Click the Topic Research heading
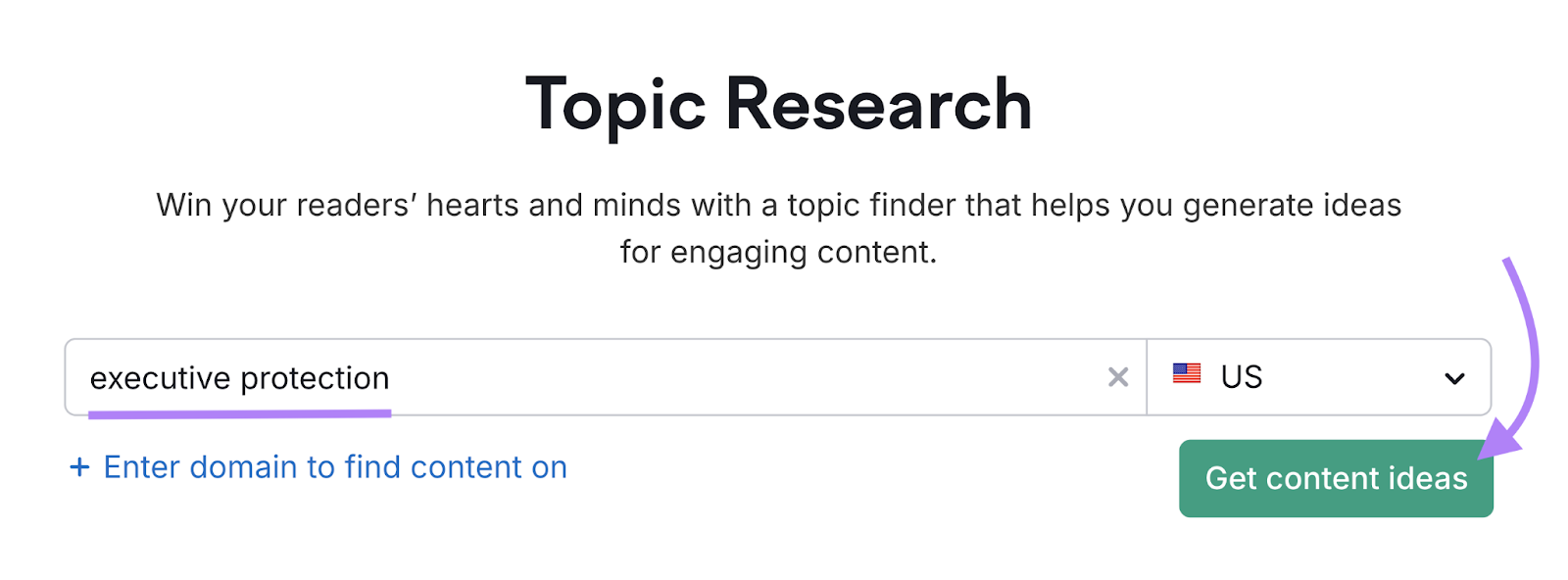 click(779, 102)
